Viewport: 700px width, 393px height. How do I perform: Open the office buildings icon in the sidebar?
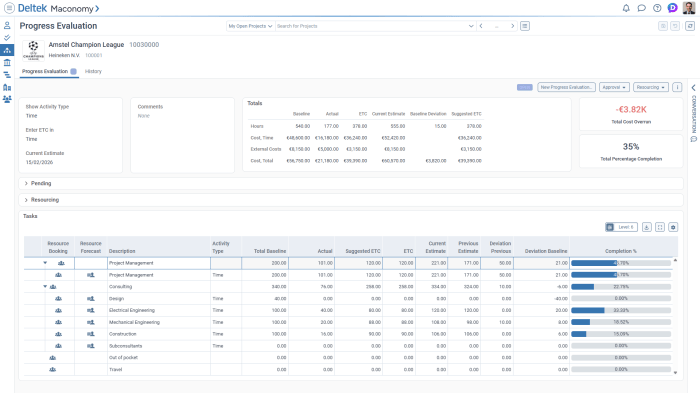pyautogui.click(x=7, y=87)
